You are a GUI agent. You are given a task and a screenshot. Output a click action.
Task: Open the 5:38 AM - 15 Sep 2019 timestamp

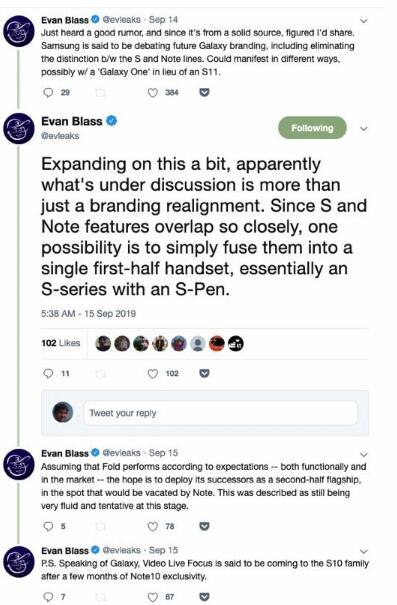tap(88, 313)
